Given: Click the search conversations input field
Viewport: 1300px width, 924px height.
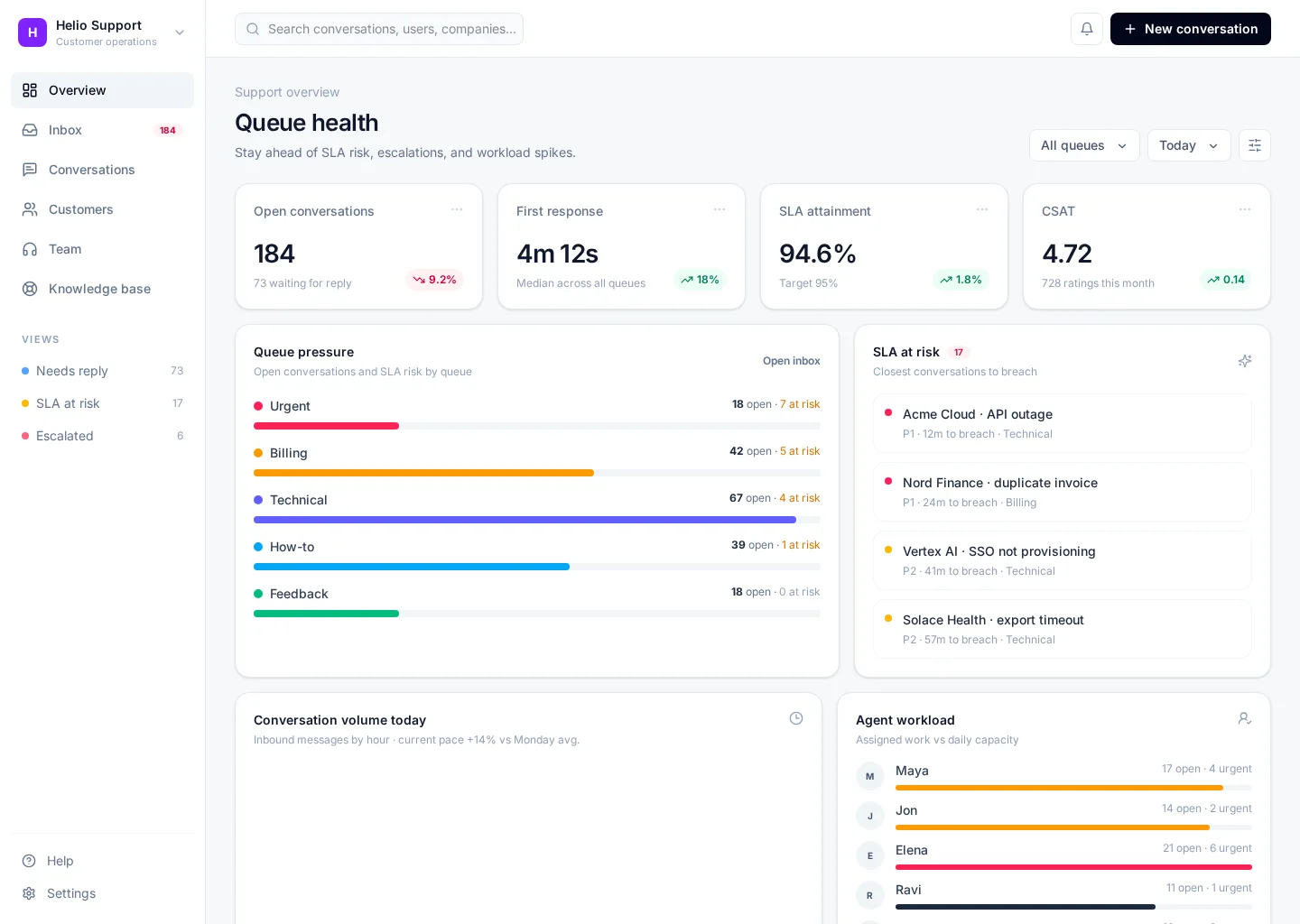Looking at the screenshot, I should tap(379, 29).
